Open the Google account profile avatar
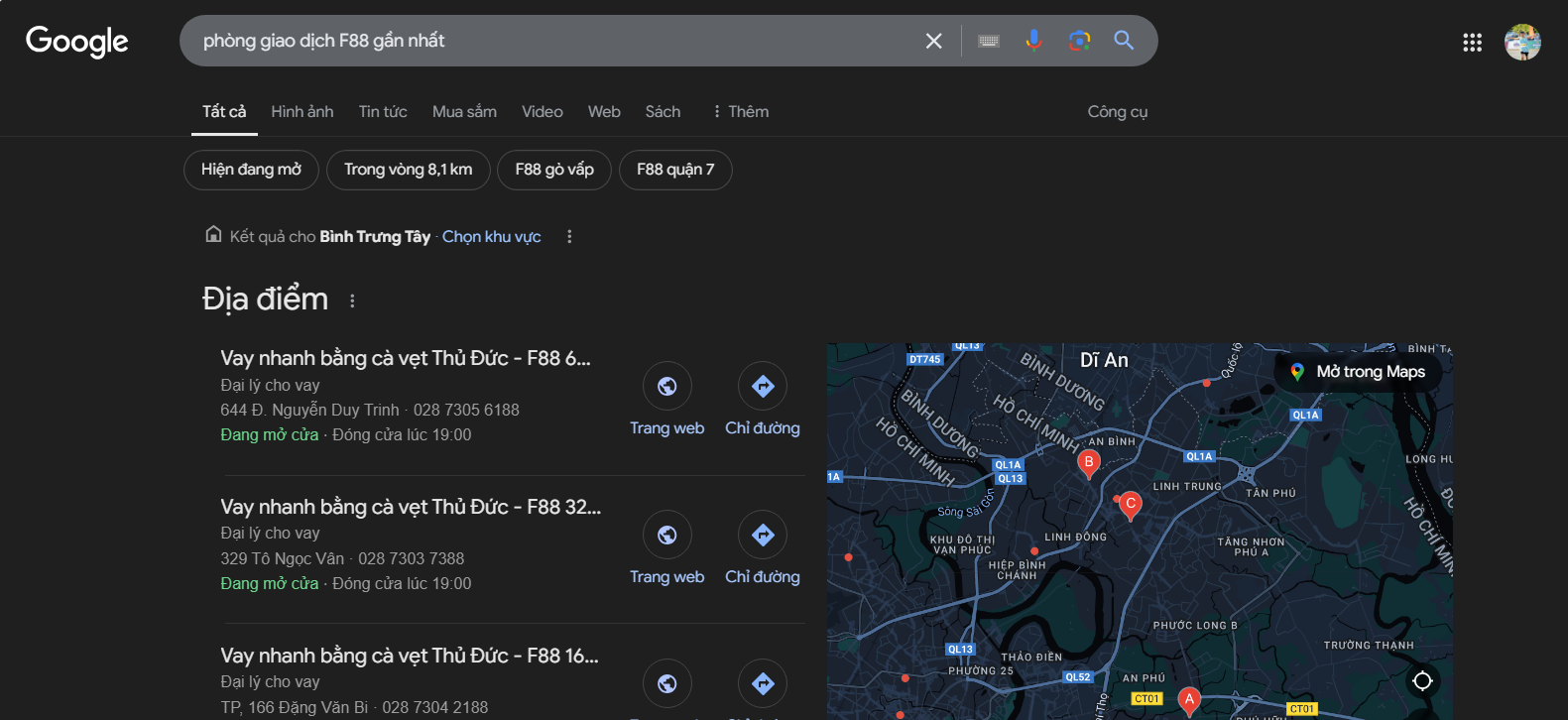This screenshot has height=720, width=1568. (1522, 42)
